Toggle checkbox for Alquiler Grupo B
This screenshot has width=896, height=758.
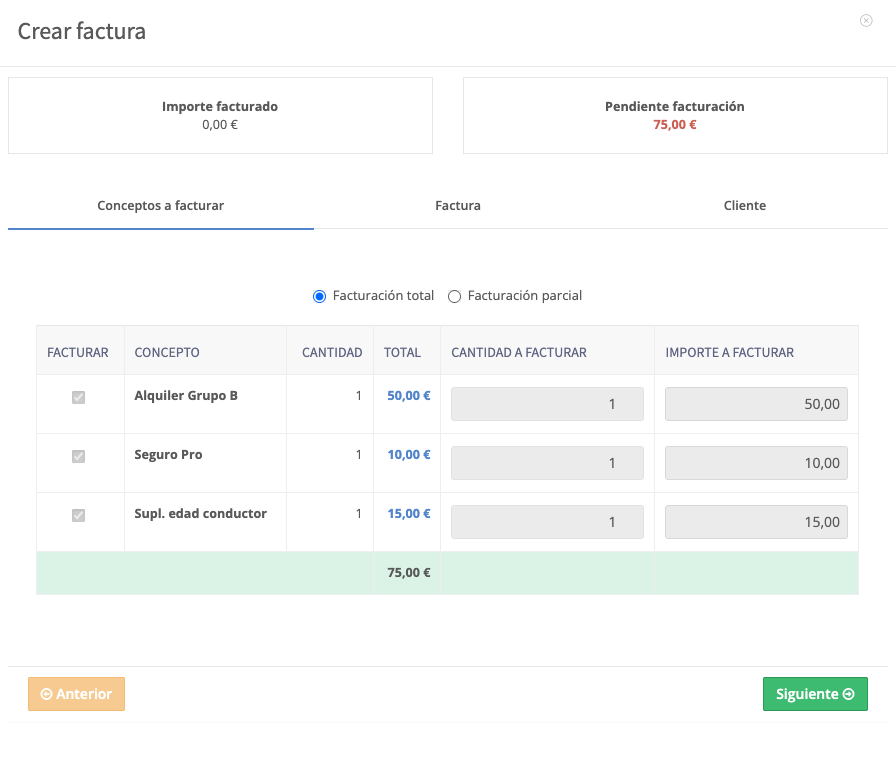78,397
